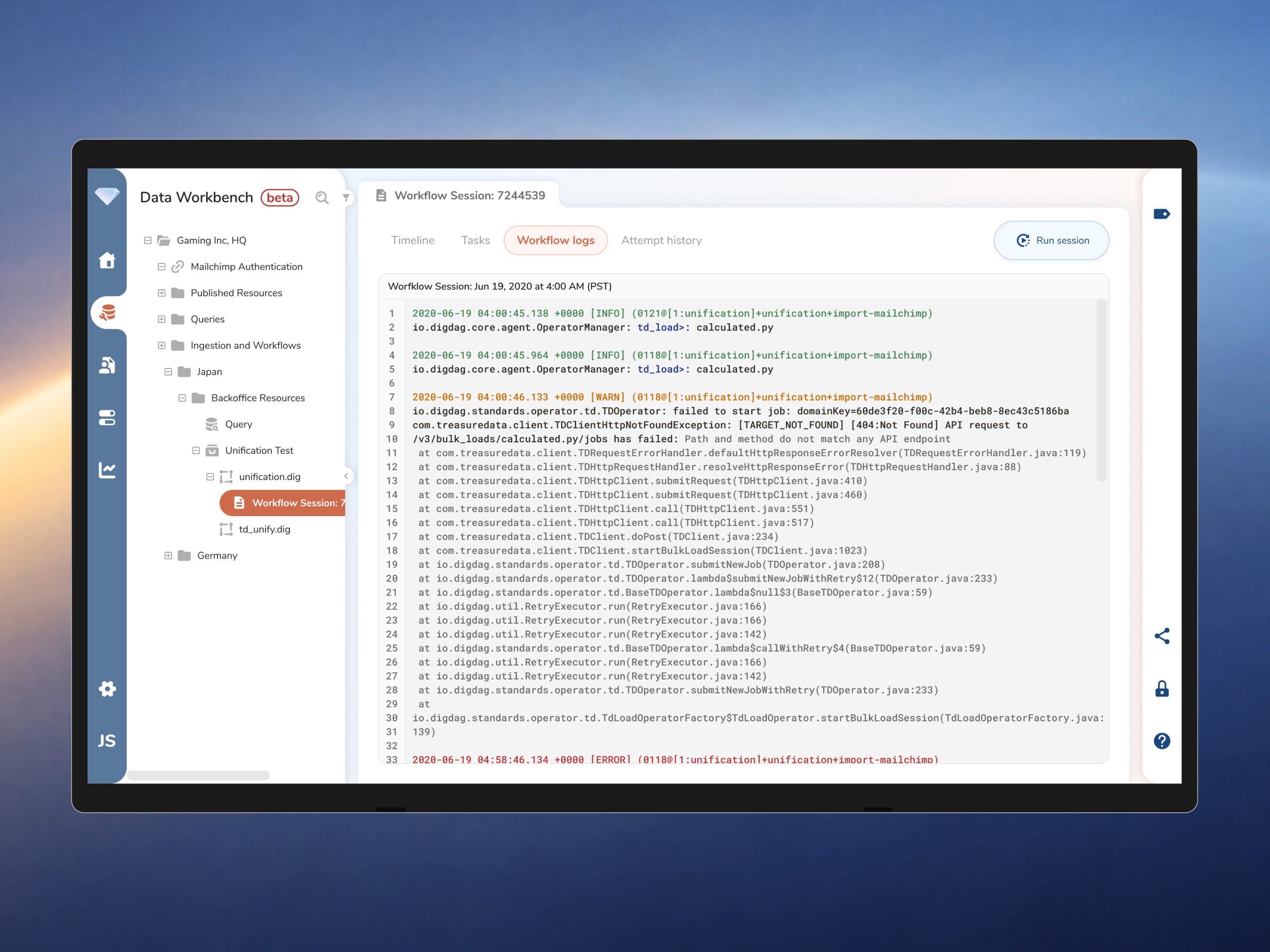Click the share icon on right panel
The width and height of the screenshot is (1270, 952).
coord(1162,636)
